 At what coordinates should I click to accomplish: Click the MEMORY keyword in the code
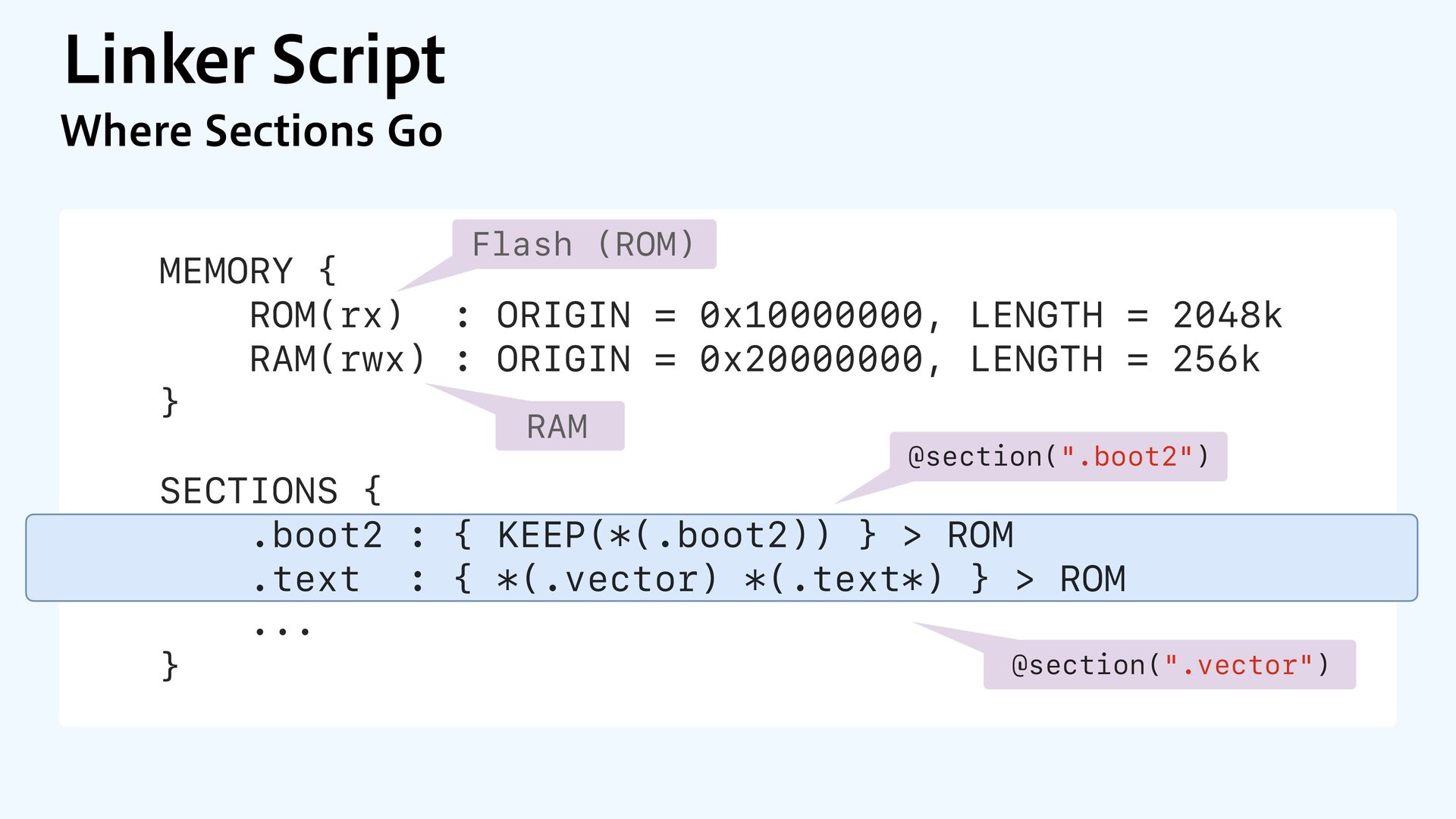225,271
